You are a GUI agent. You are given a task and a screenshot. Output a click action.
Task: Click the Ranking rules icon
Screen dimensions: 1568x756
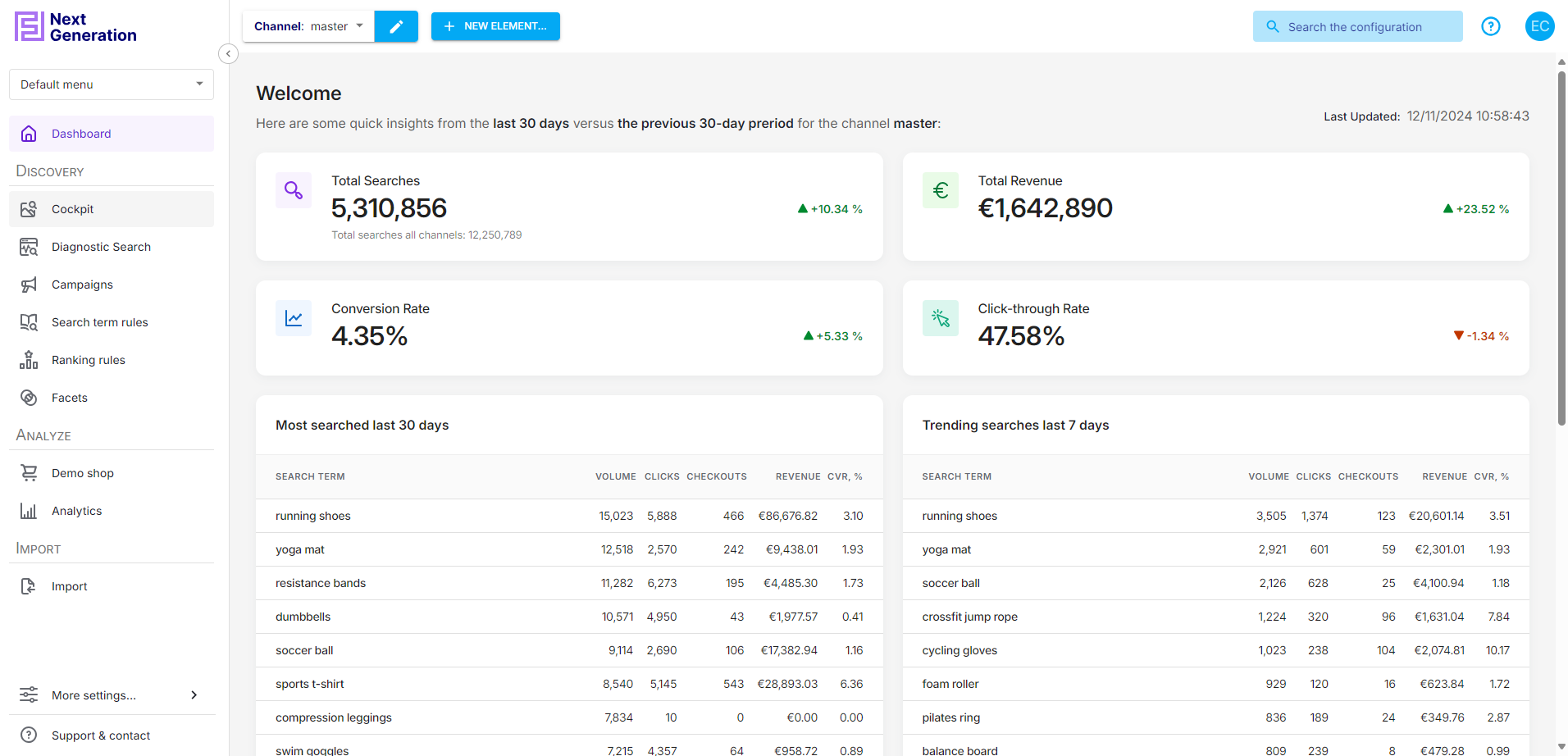click(29, 360)
